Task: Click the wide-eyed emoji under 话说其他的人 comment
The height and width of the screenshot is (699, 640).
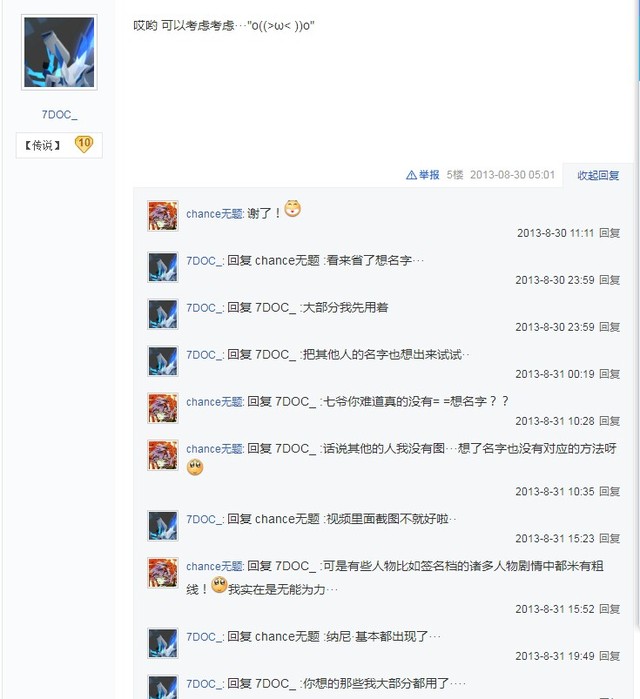Action: 195,467
